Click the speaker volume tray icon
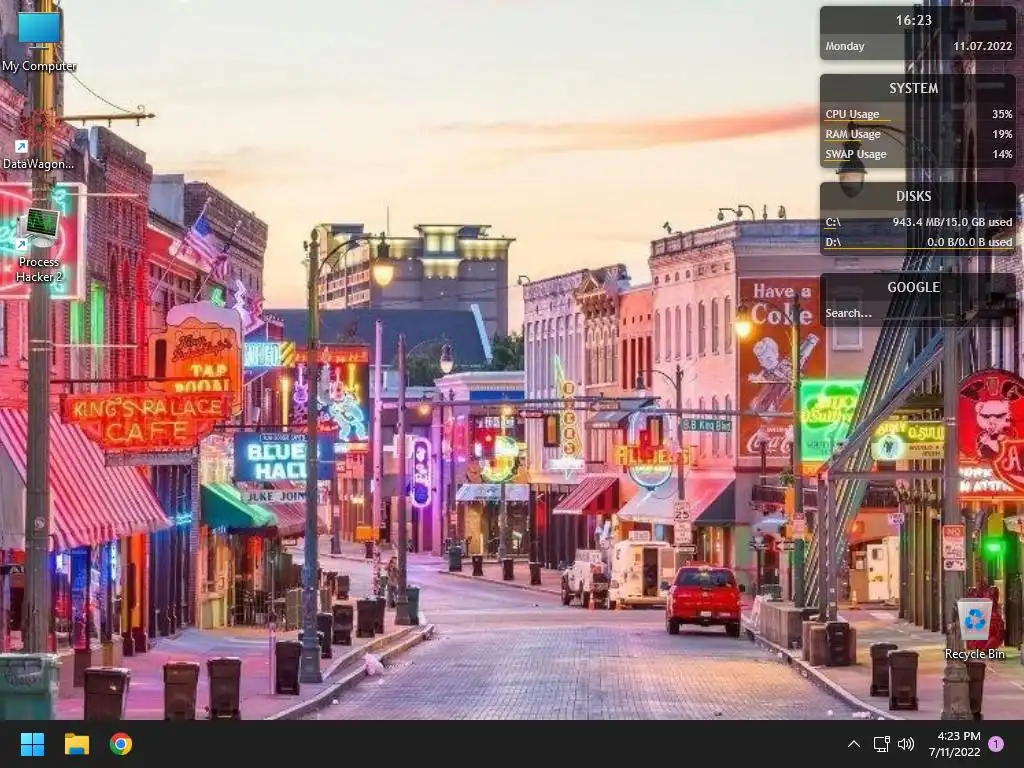 (906, 744)
